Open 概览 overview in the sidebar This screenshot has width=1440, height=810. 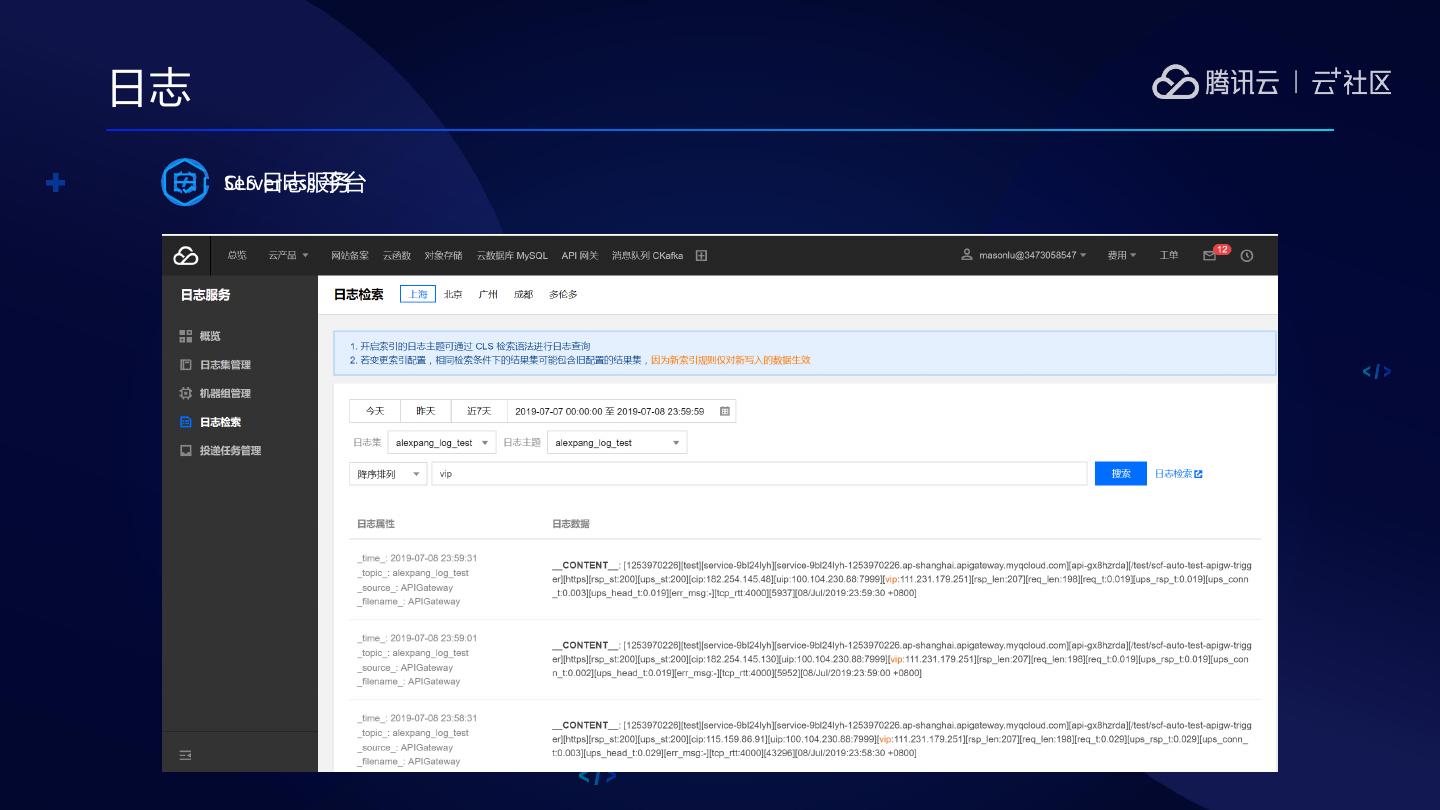(x=209, y=336)
